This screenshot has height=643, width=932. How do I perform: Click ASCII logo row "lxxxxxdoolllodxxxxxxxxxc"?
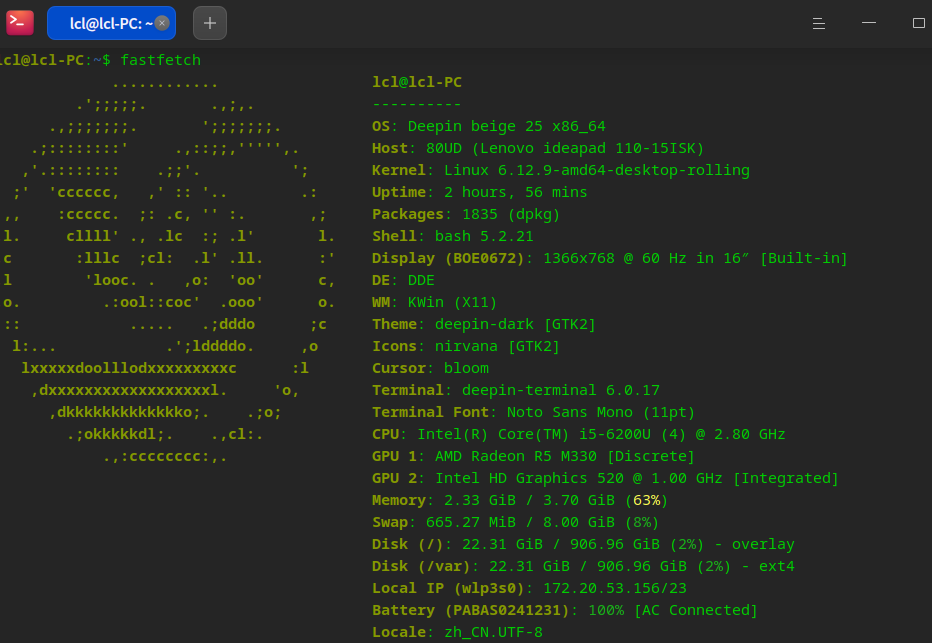pos(129,368)
